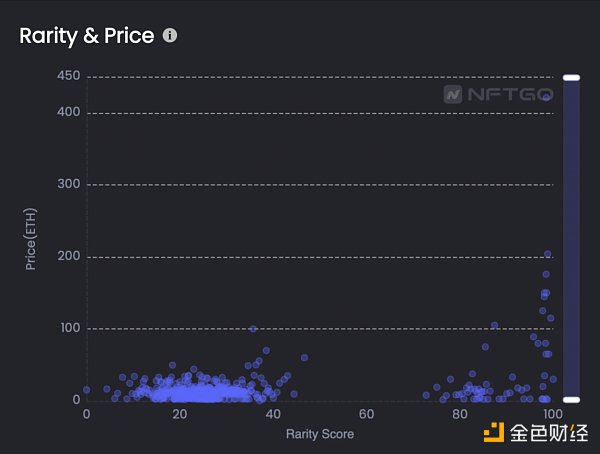Select the highest outlier point above 400 ETH
Image resolution: width=600 pixels, height=454 pixels.
pos(546,97)
